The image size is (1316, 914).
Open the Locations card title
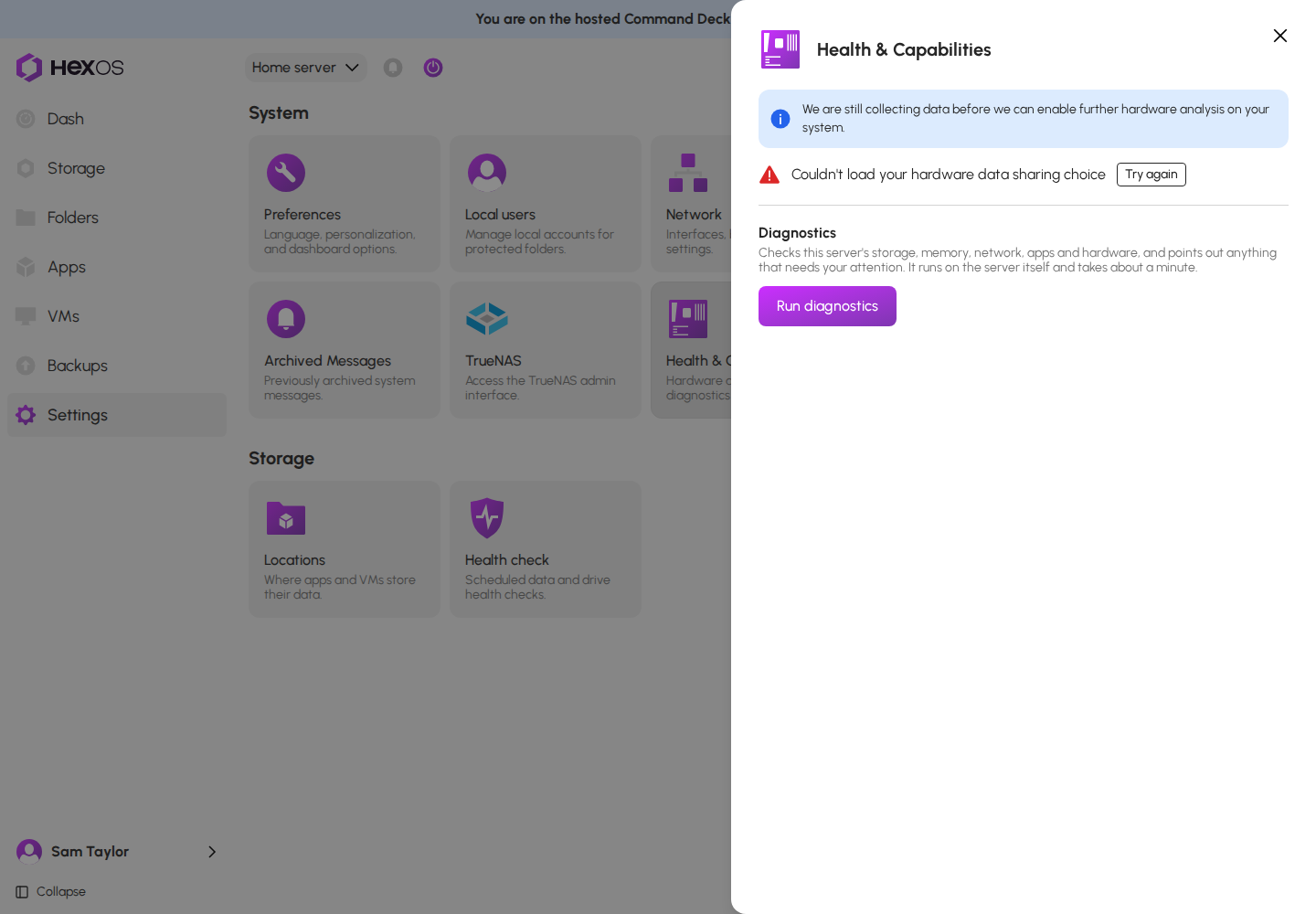pos(294,560)
